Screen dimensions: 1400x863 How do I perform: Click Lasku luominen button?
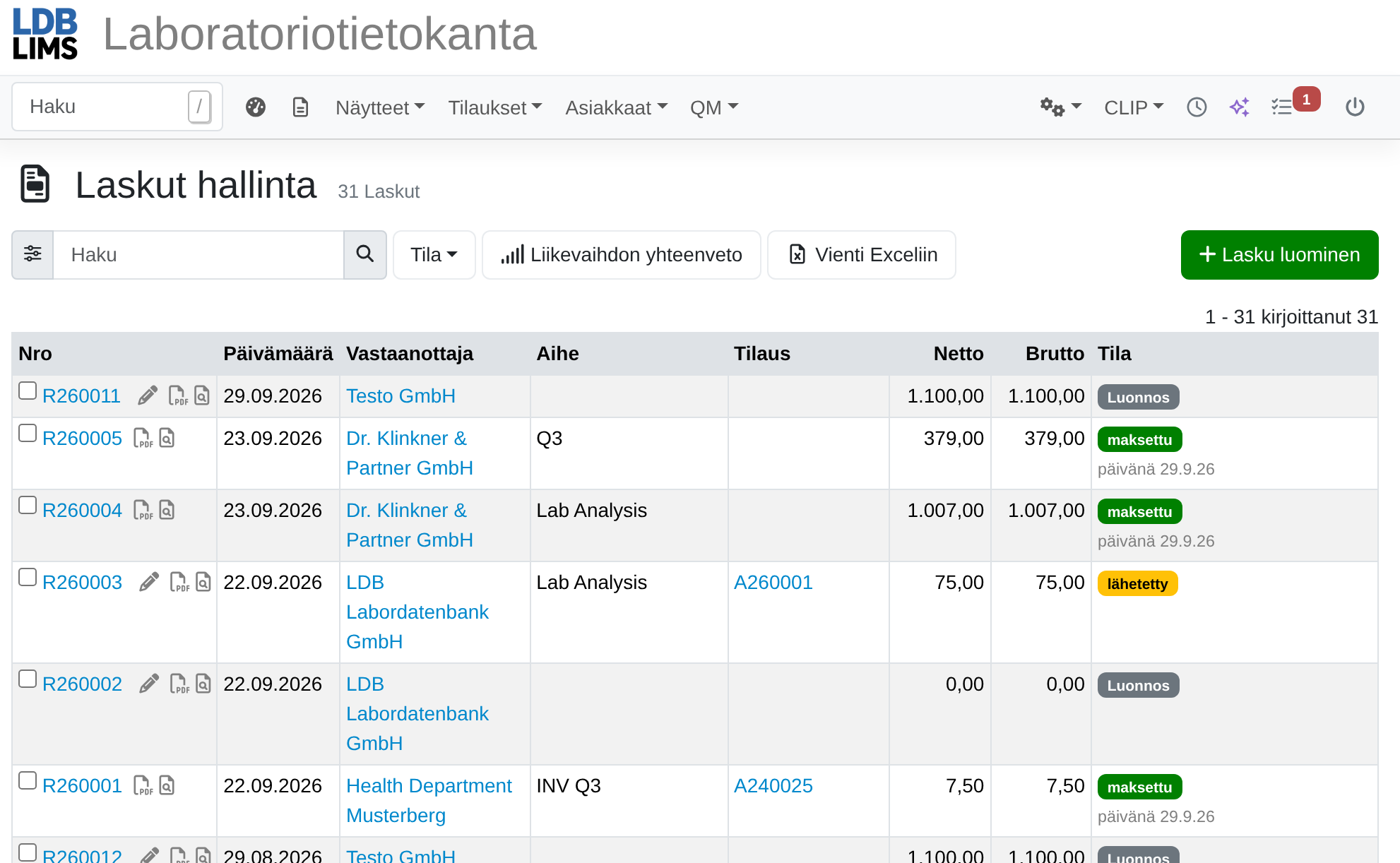click(1279, 254)
